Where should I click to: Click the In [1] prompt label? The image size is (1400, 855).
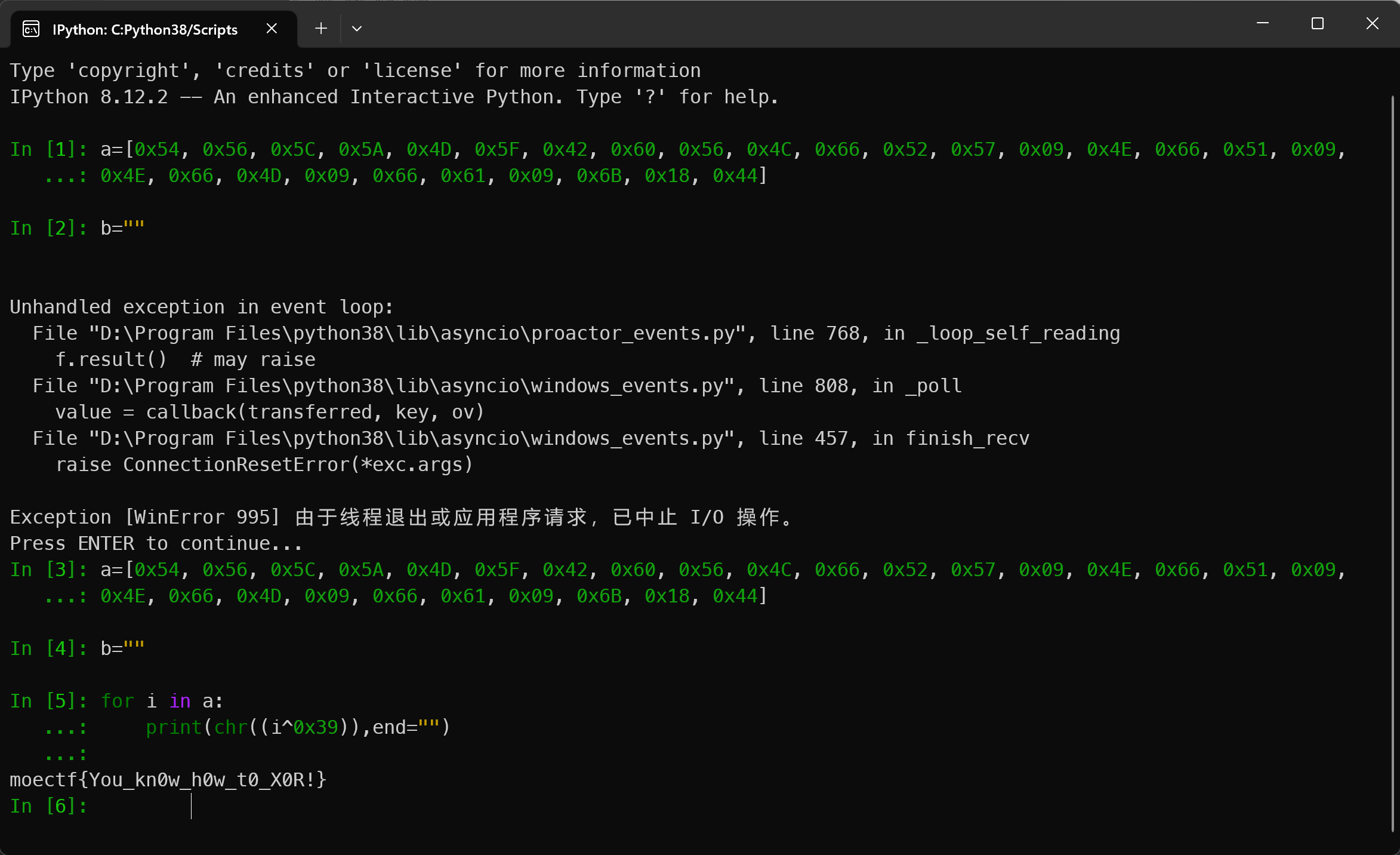point(49,149)
